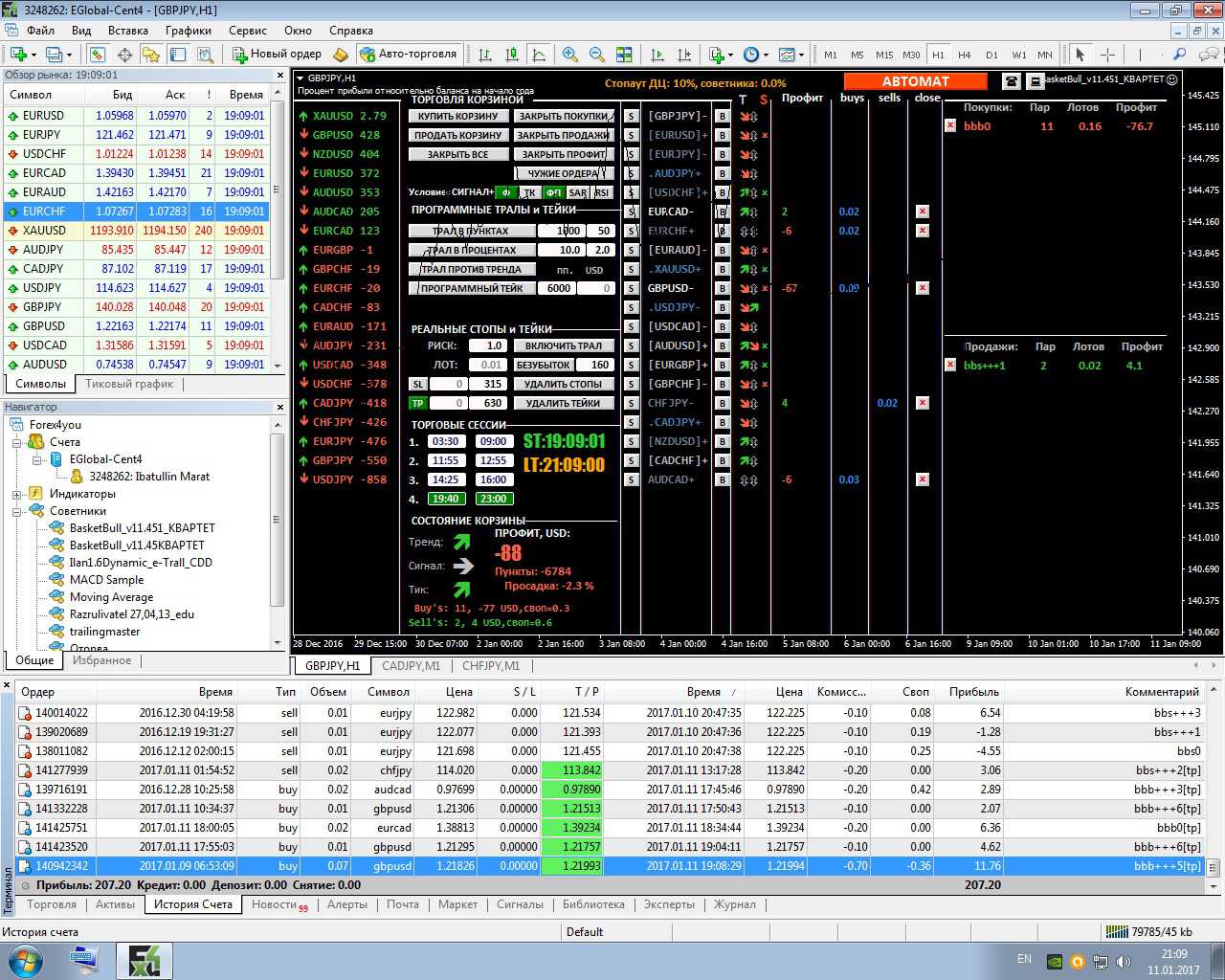
Task: Toggle the RSI signal condition
Action: 601,192
